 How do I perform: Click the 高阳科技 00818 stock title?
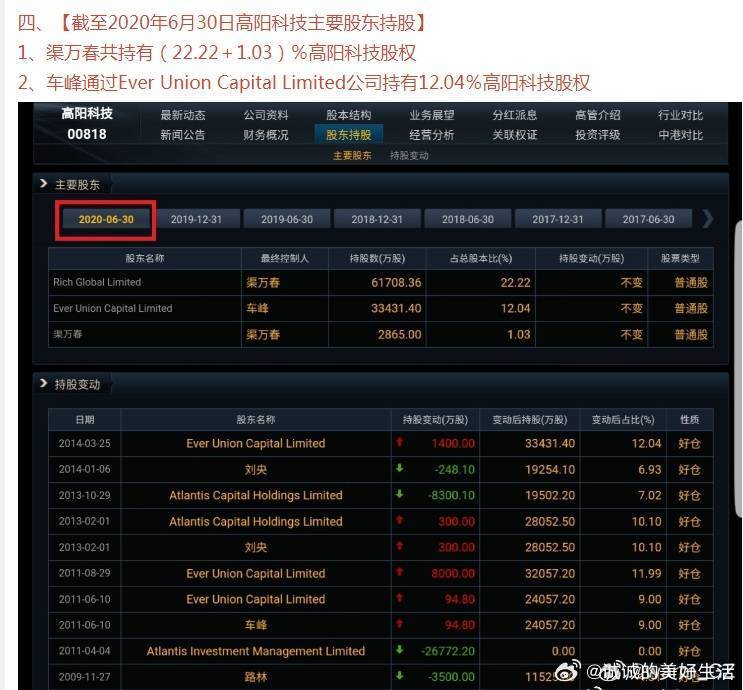[x=87, y=124]
